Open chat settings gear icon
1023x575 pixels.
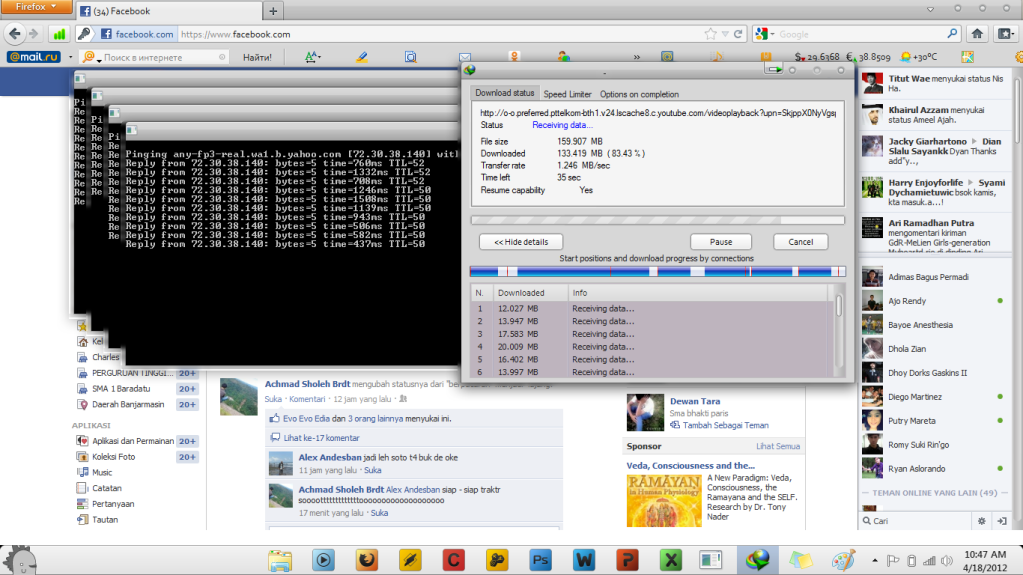click(x=981, y=521)
